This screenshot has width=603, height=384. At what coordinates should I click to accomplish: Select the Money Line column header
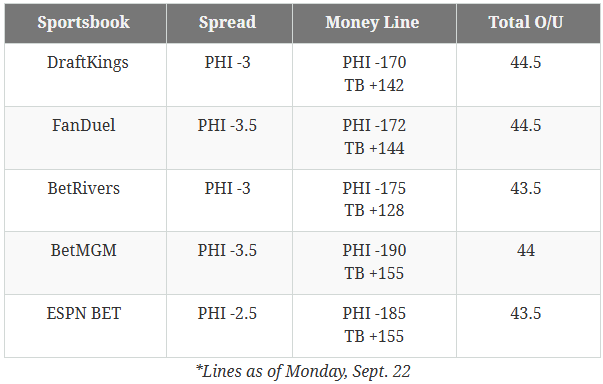pyautogui.click(x=372, y=22)
